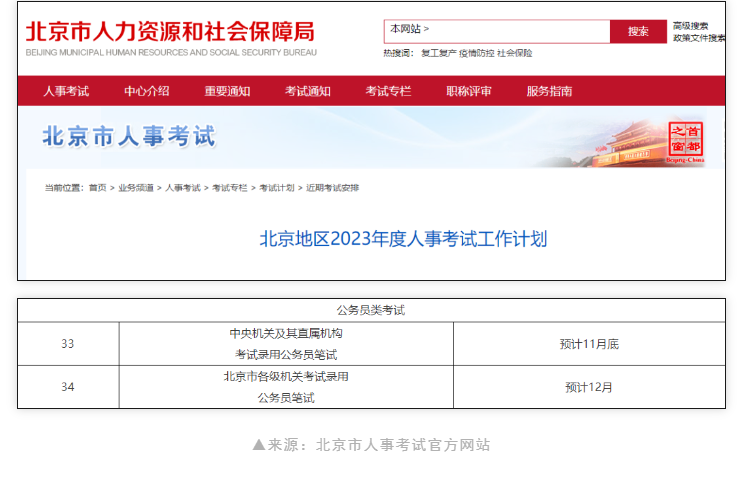Select hot search term 疫情防控
The image size is (739, 478).
476,53
